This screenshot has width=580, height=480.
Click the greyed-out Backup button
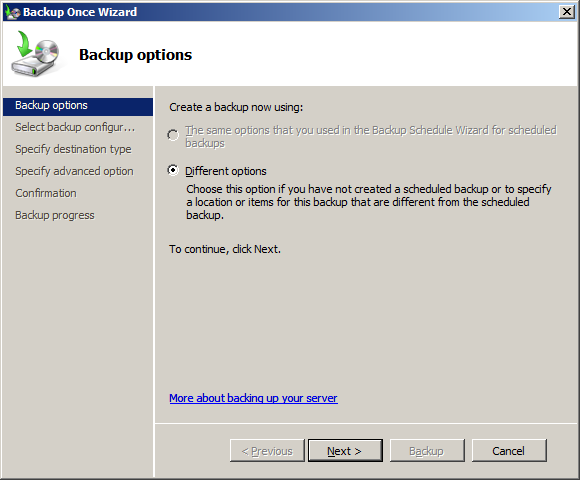(x=427, y=450)
